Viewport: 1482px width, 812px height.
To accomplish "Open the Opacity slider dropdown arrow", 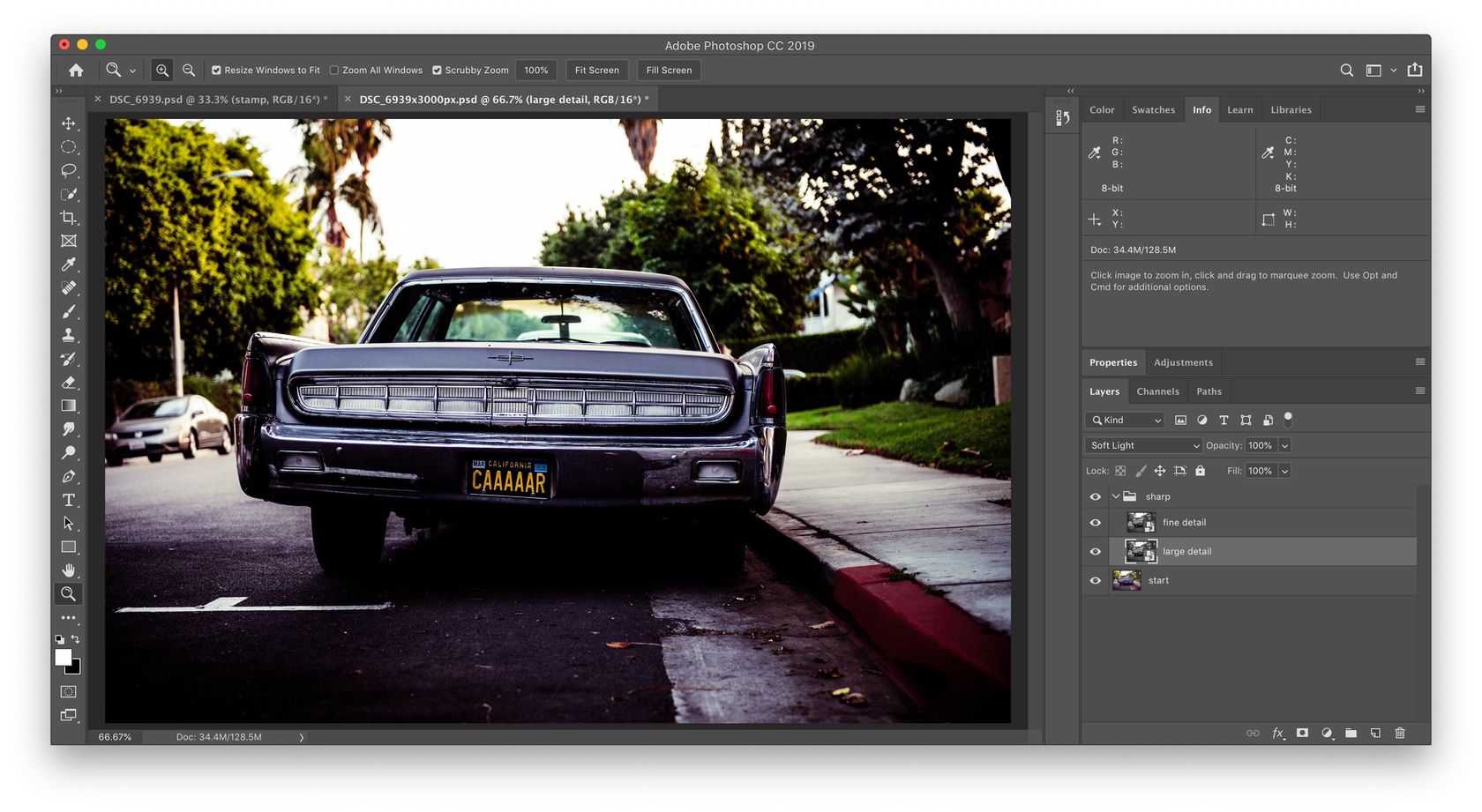I will [x=1285, y=446].
